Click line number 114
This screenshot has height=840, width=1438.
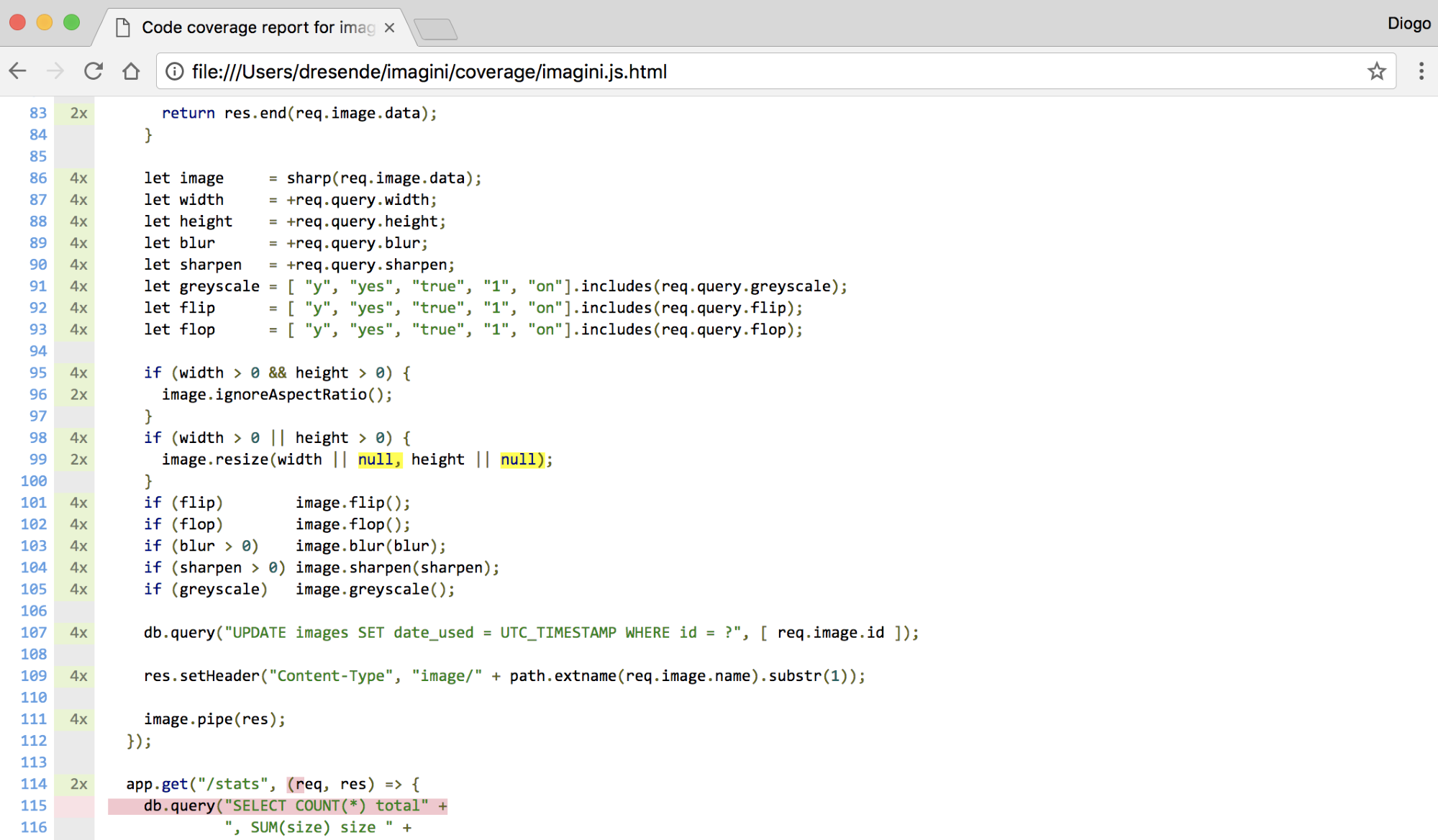coord(34,784)
